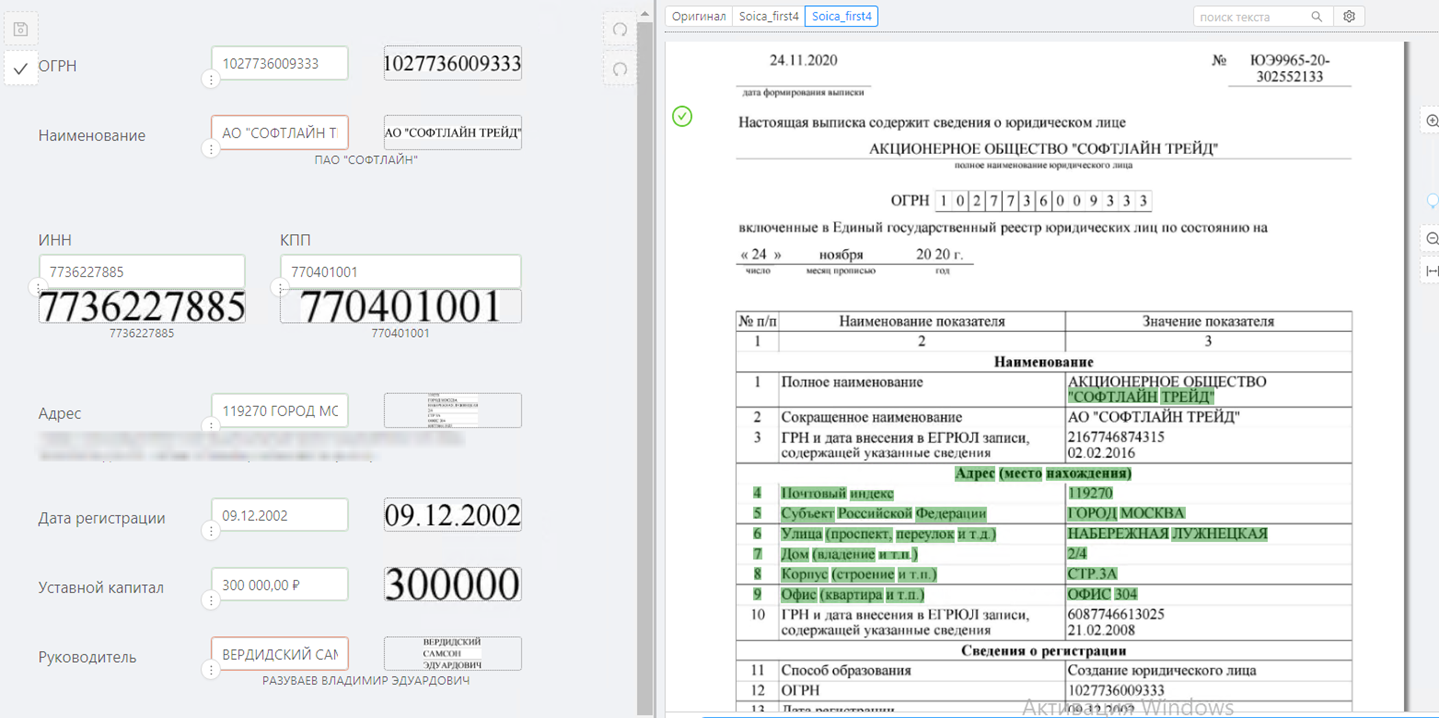Open three-dot menu of Руководитель field
The height and width of the screenshot is (718, 1439).
coord(210,670)
